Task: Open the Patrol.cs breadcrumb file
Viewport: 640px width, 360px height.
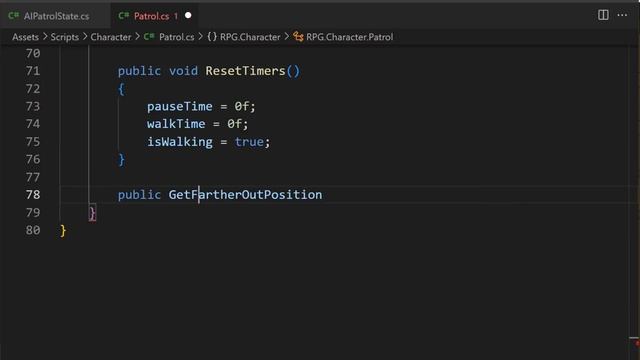Action: coord(176,37)
